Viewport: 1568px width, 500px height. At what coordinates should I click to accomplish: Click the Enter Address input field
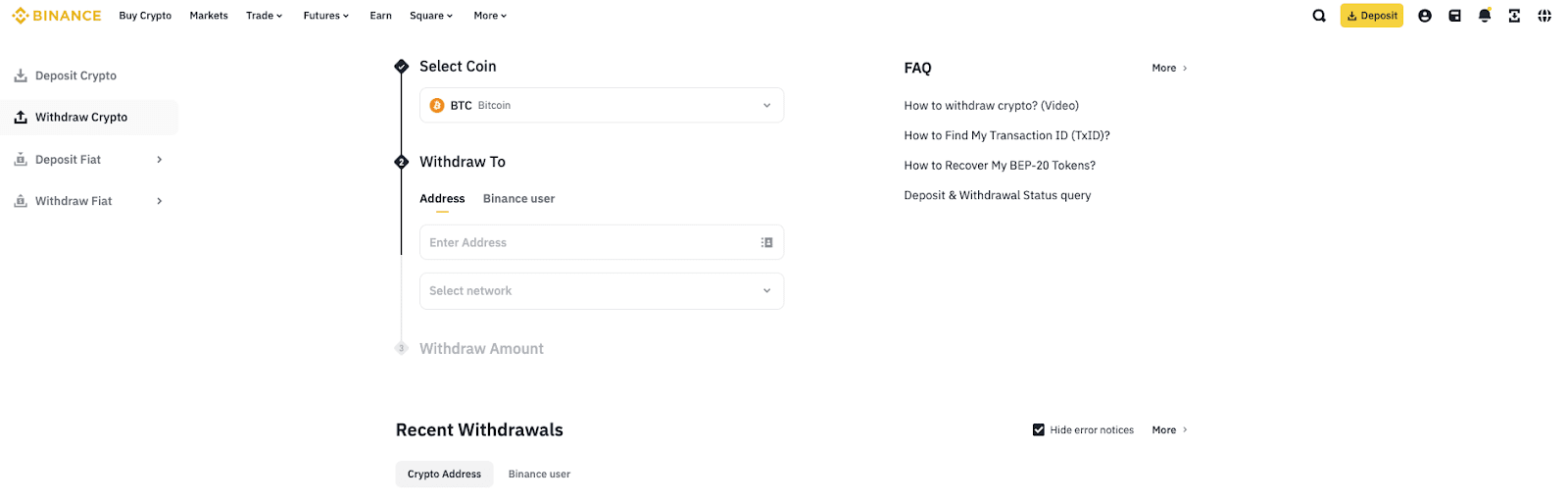588,242
